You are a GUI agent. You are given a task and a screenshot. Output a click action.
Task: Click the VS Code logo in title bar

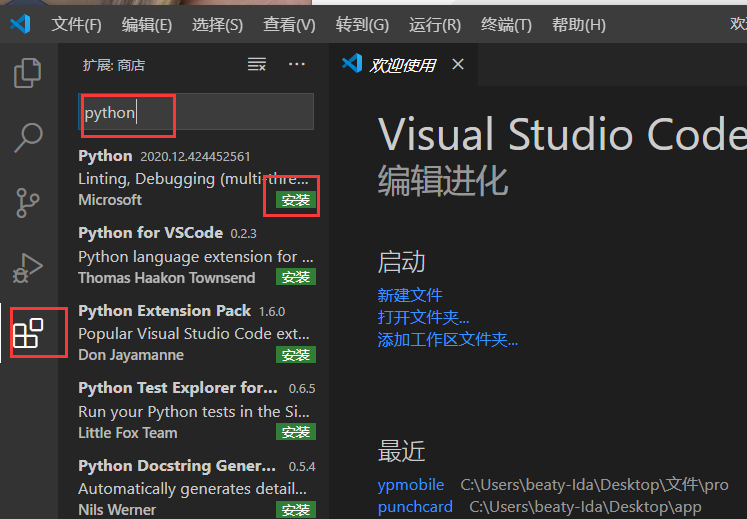pyautogui.click(x=20, y=24)
